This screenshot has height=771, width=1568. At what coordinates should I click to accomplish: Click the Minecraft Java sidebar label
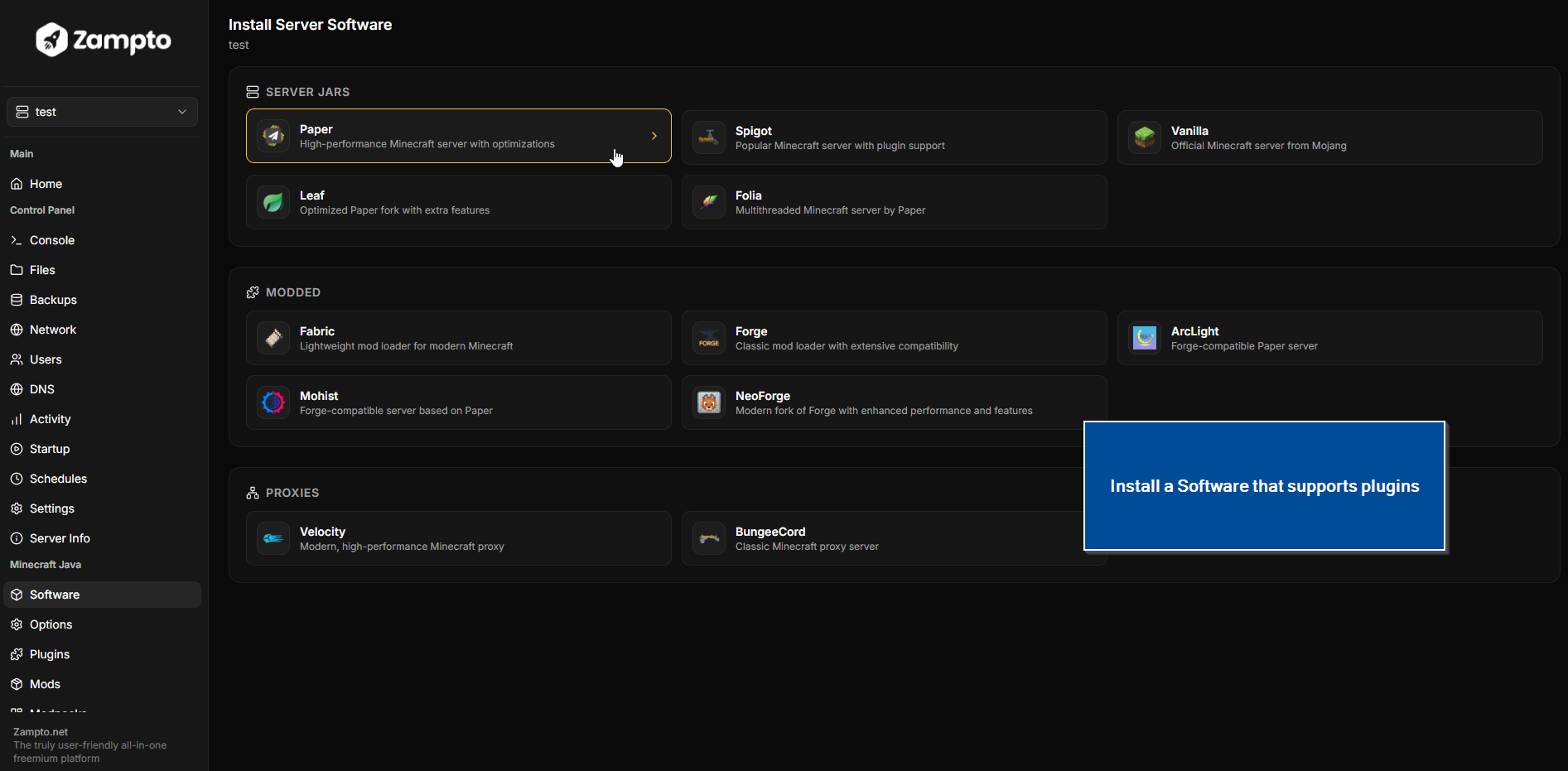coord(46,565)
